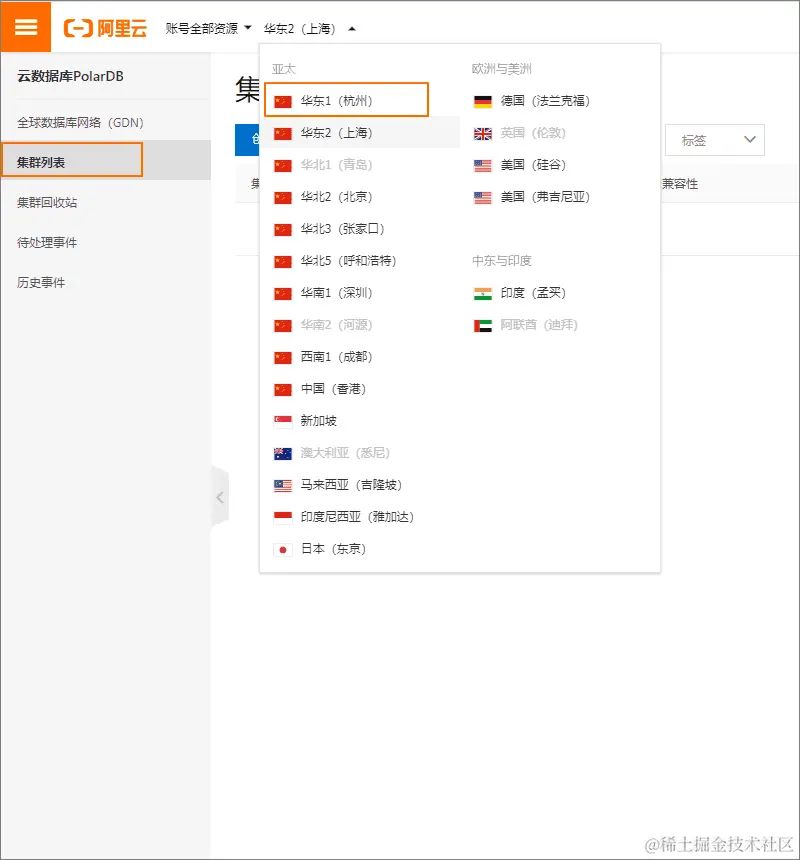800x860 pixels.
Task: Click the India flag icon
Action: click(483, 294)
